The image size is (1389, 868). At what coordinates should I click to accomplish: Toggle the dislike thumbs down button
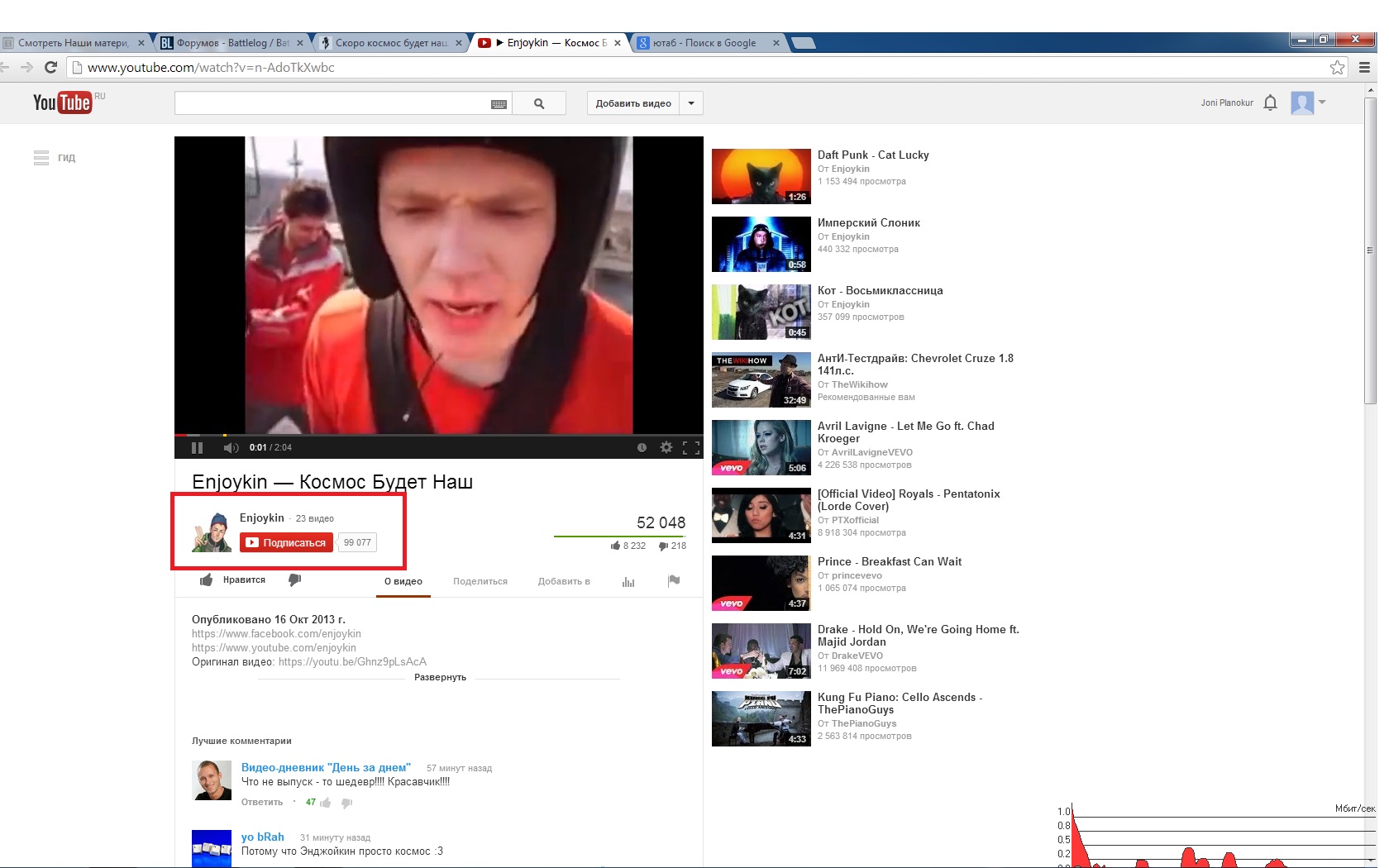(x=294, y=580)
